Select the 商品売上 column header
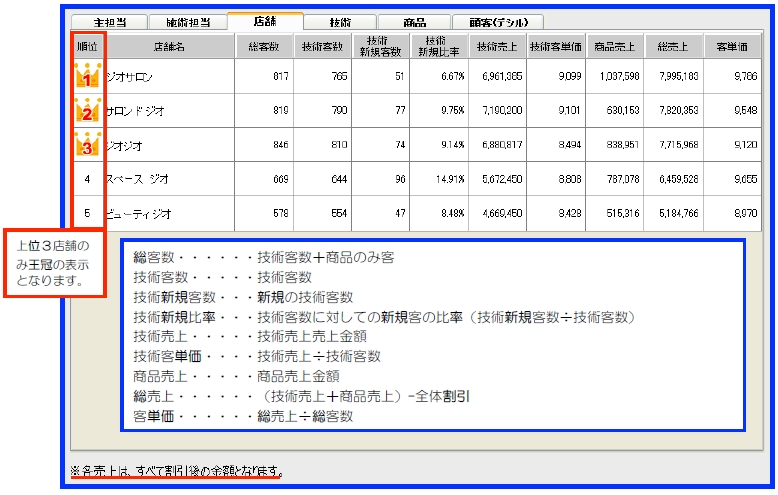 click(x=613, y=46)
